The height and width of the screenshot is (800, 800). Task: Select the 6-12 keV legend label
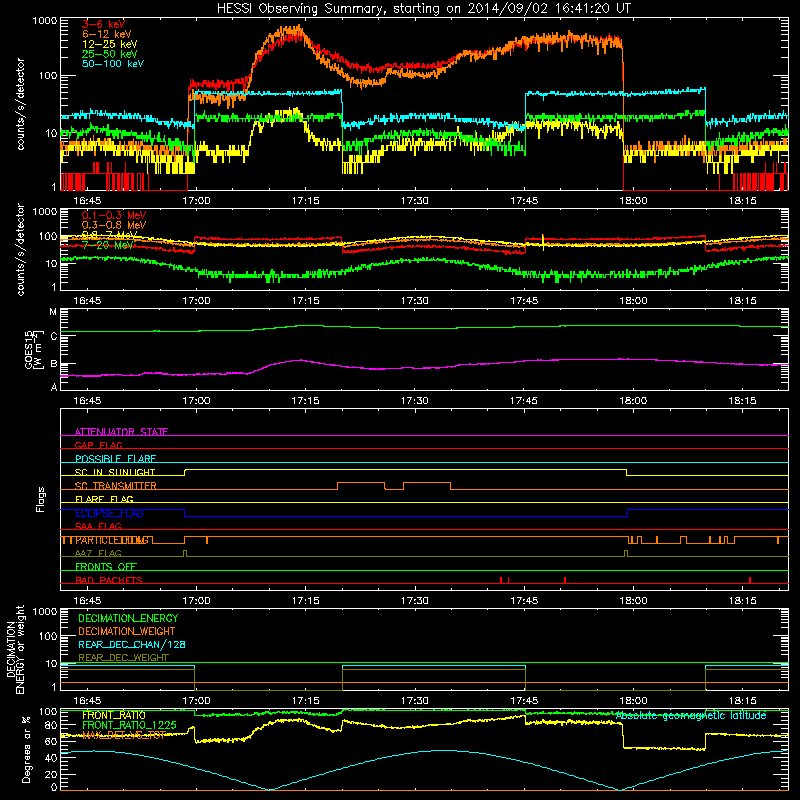(107, 34)
